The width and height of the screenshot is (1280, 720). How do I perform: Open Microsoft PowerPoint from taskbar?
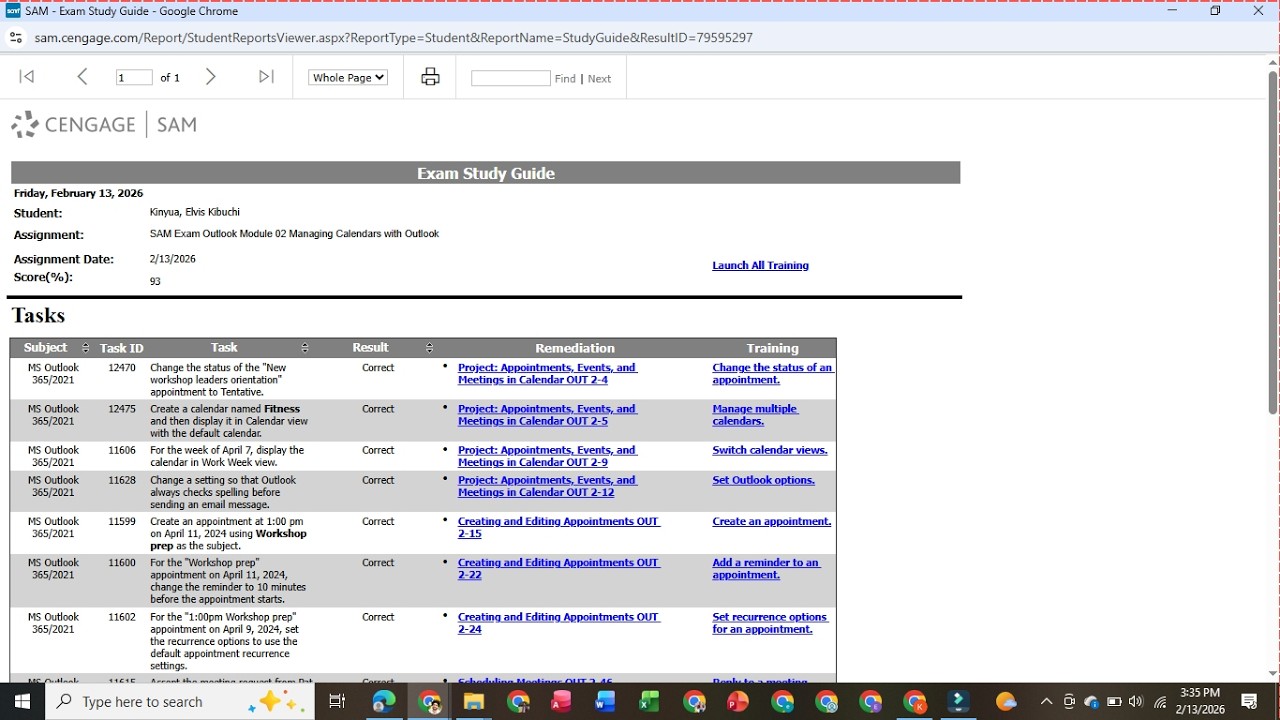point(738,701)
